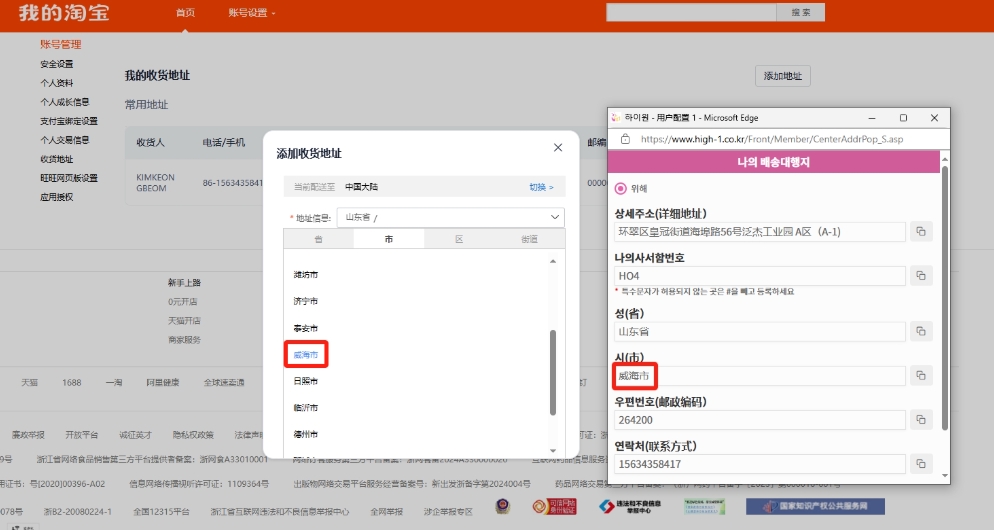Open 个人交易信息 in the sidebar
Screen dimensions: 994x530
point(65,140)
